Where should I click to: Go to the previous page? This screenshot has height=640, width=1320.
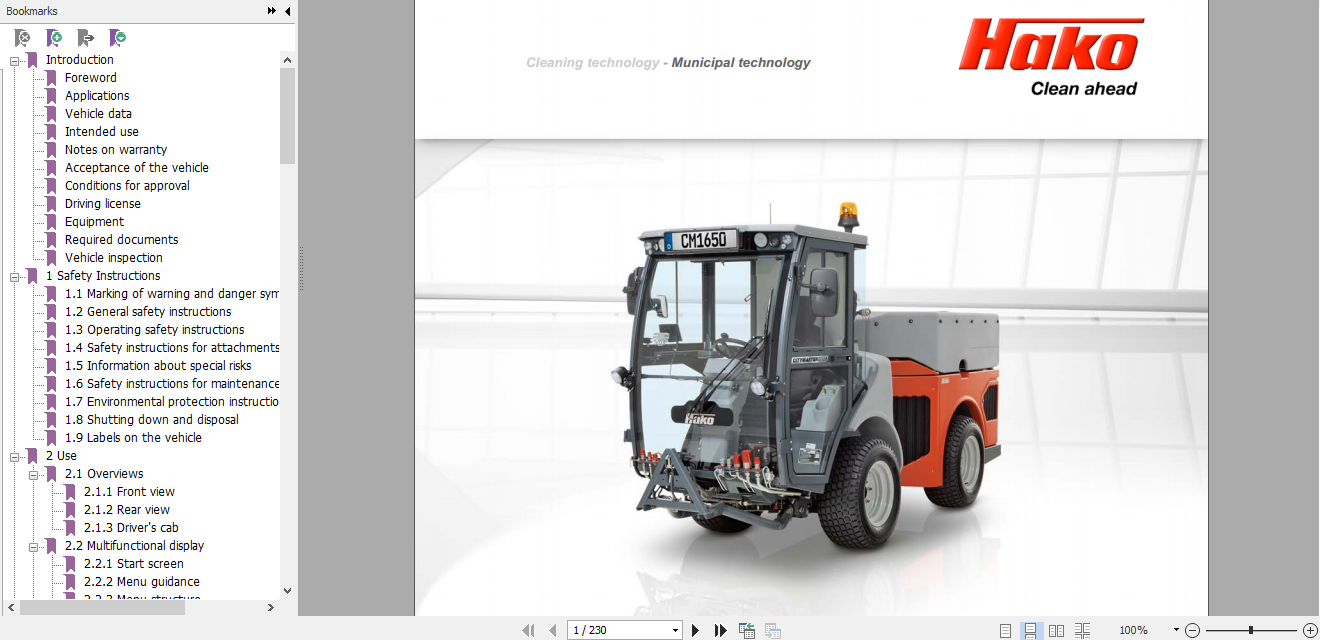click(x=553, y=630)
